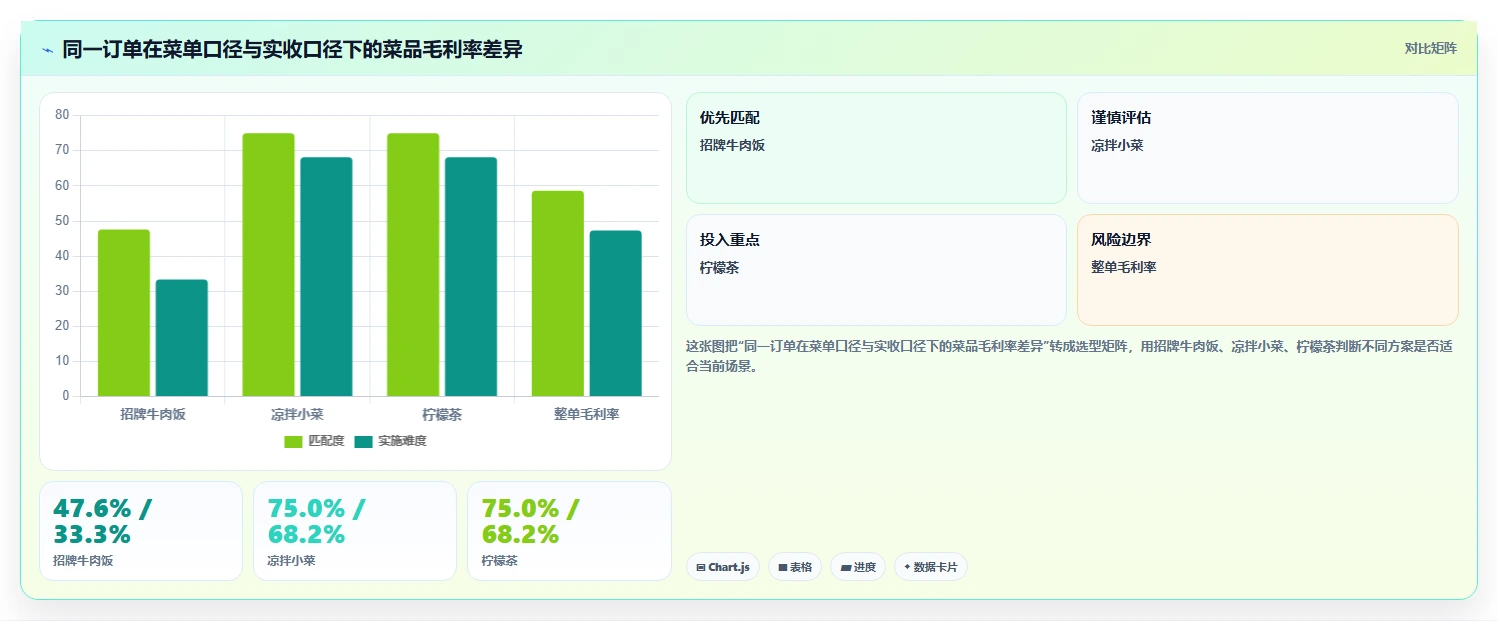Click the icon inside the 数据卡片 tag
The width and height of the screenshot is (1498, 621).
point(907,567)
